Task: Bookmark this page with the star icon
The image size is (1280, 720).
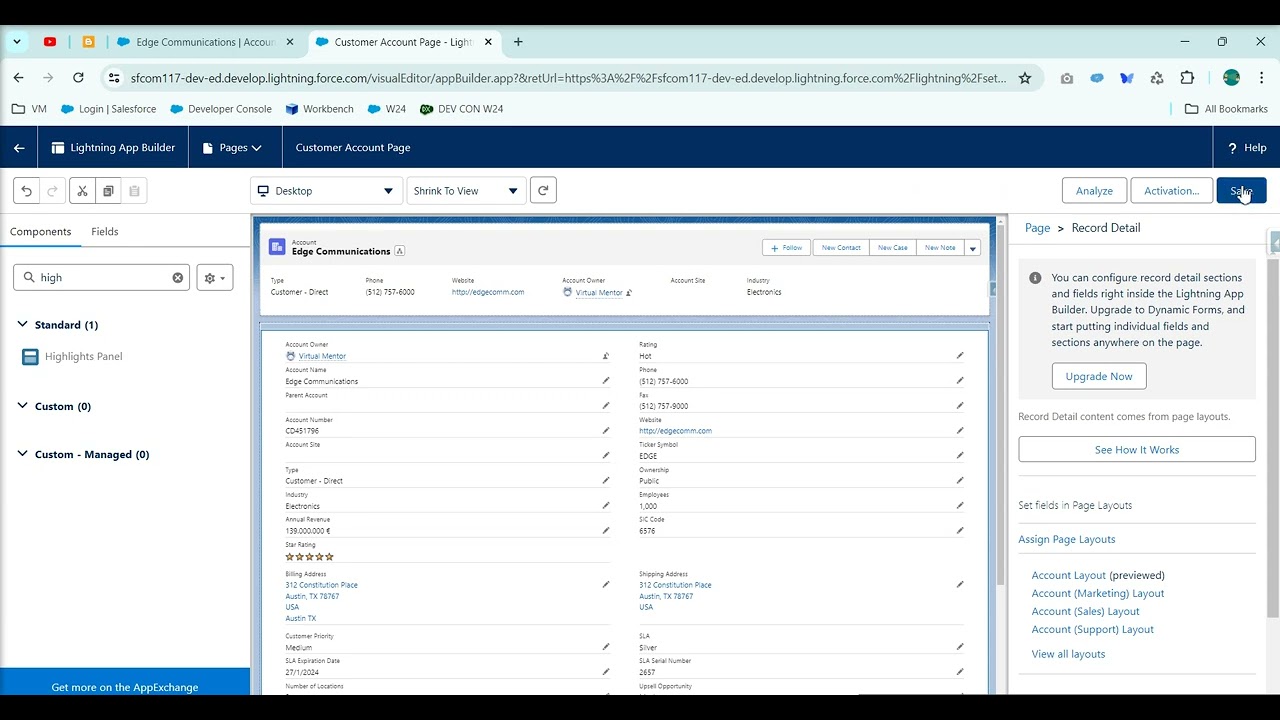Action: (x=1025, y=78)
